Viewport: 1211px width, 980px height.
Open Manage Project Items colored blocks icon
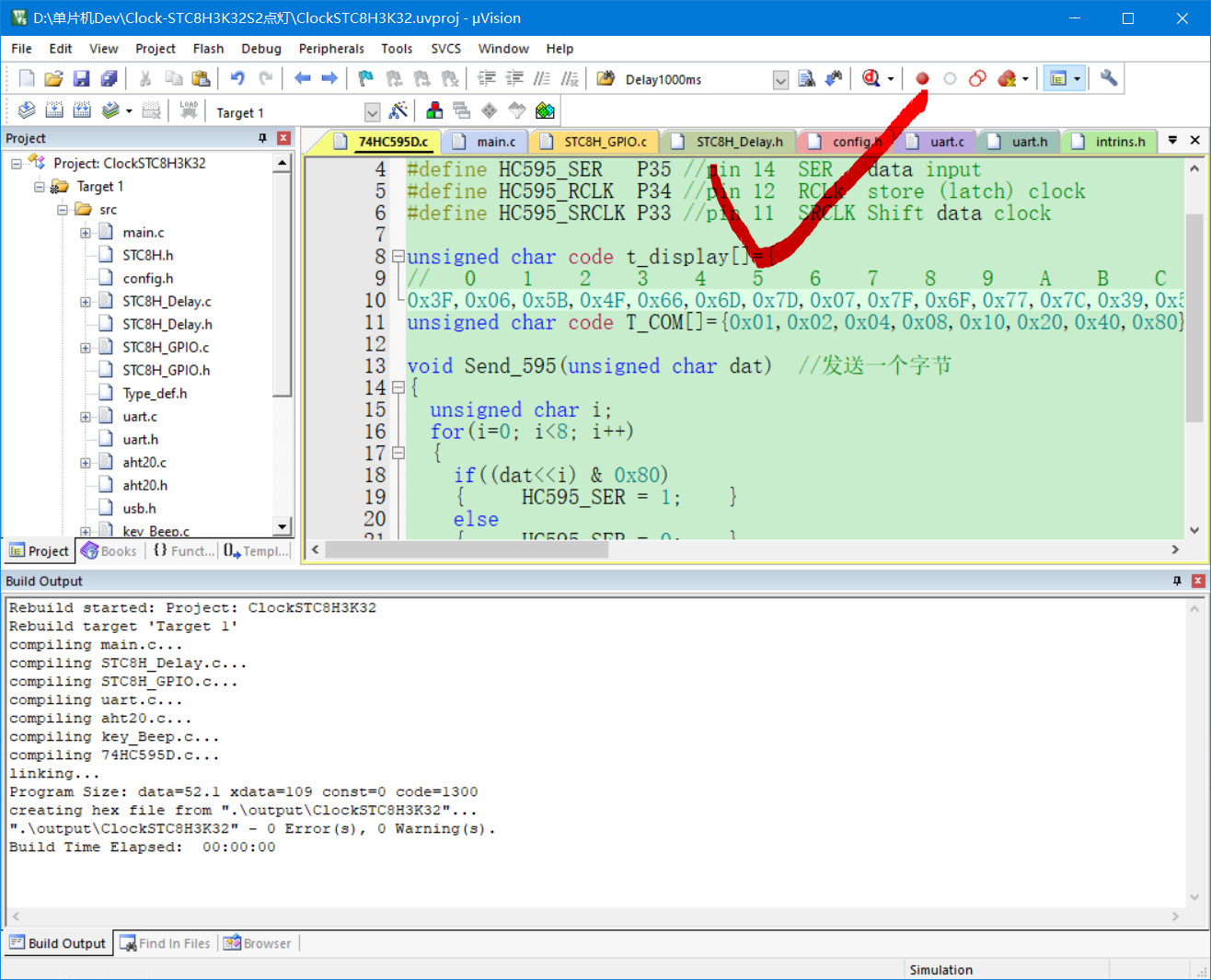434,111
